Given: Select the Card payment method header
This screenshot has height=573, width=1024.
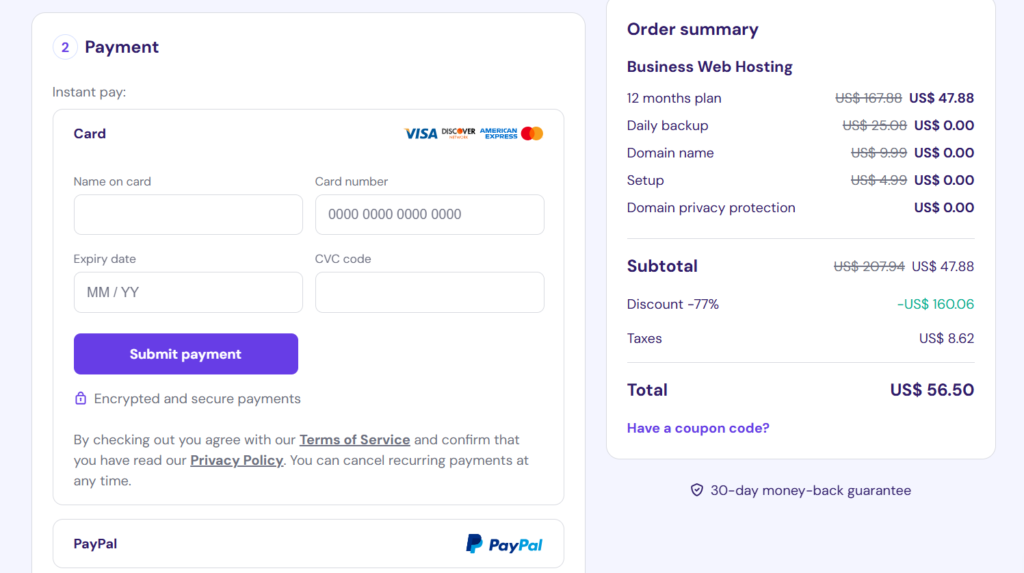Looking at the screenshot, I should [x=90, y=133].
